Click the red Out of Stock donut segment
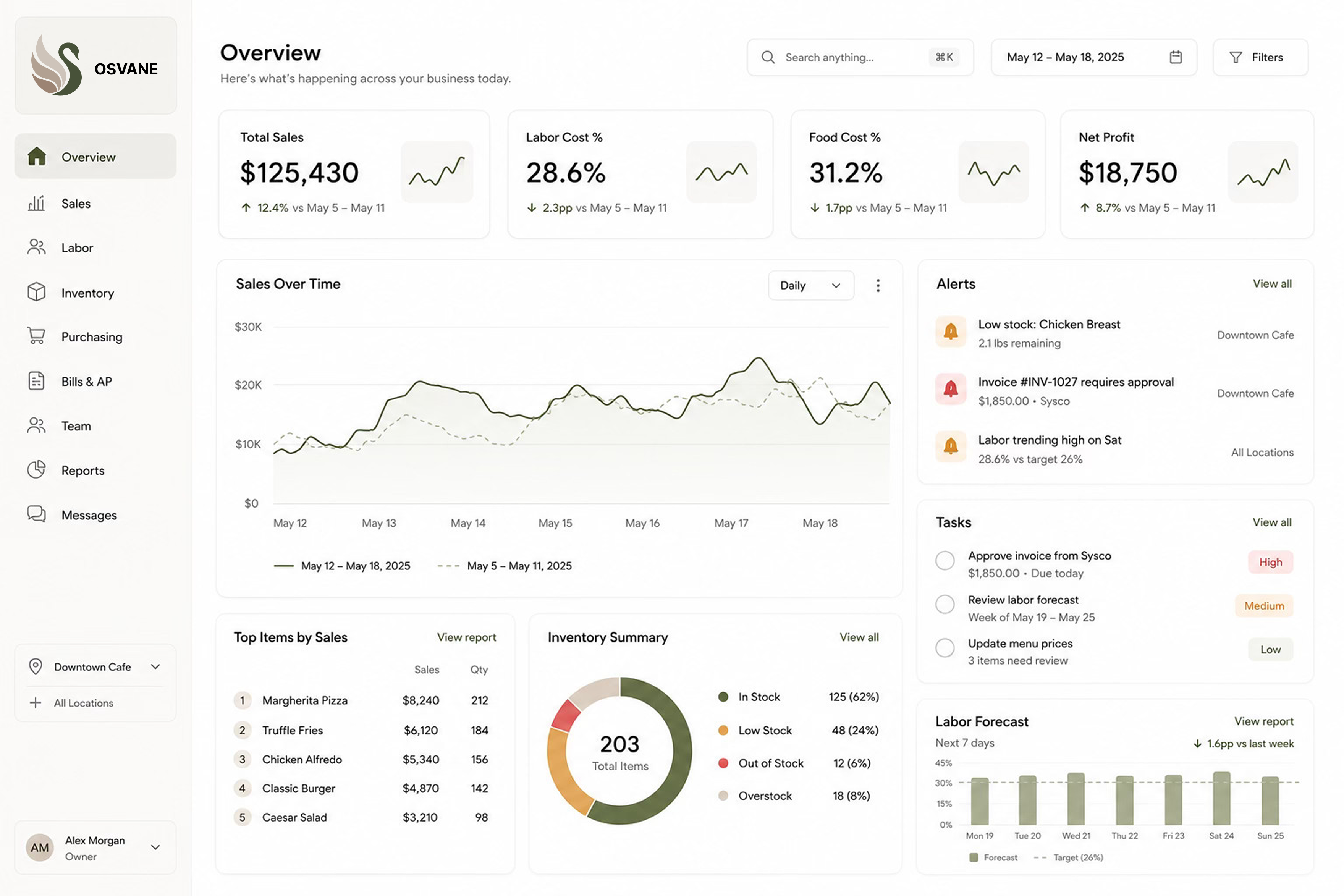This screenshot has height=896, width=1344. click(566, 715)
